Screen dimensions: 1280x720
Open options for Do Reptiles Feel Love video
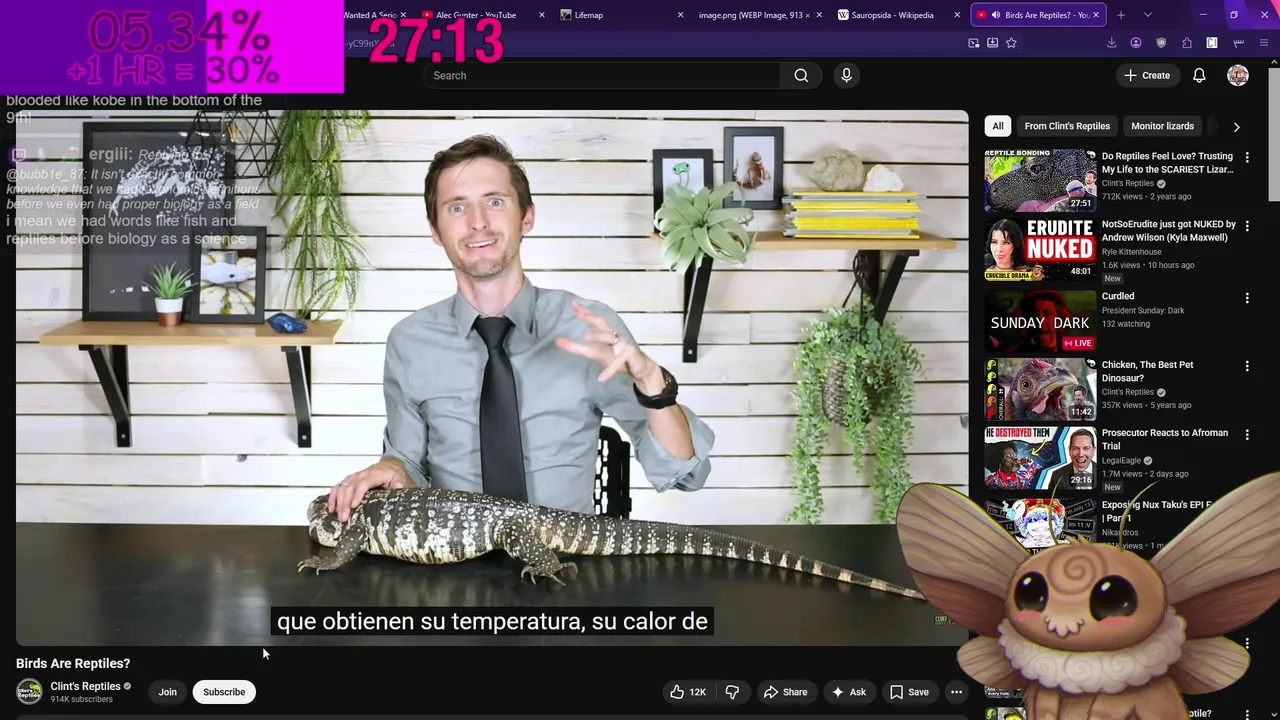1247,158
